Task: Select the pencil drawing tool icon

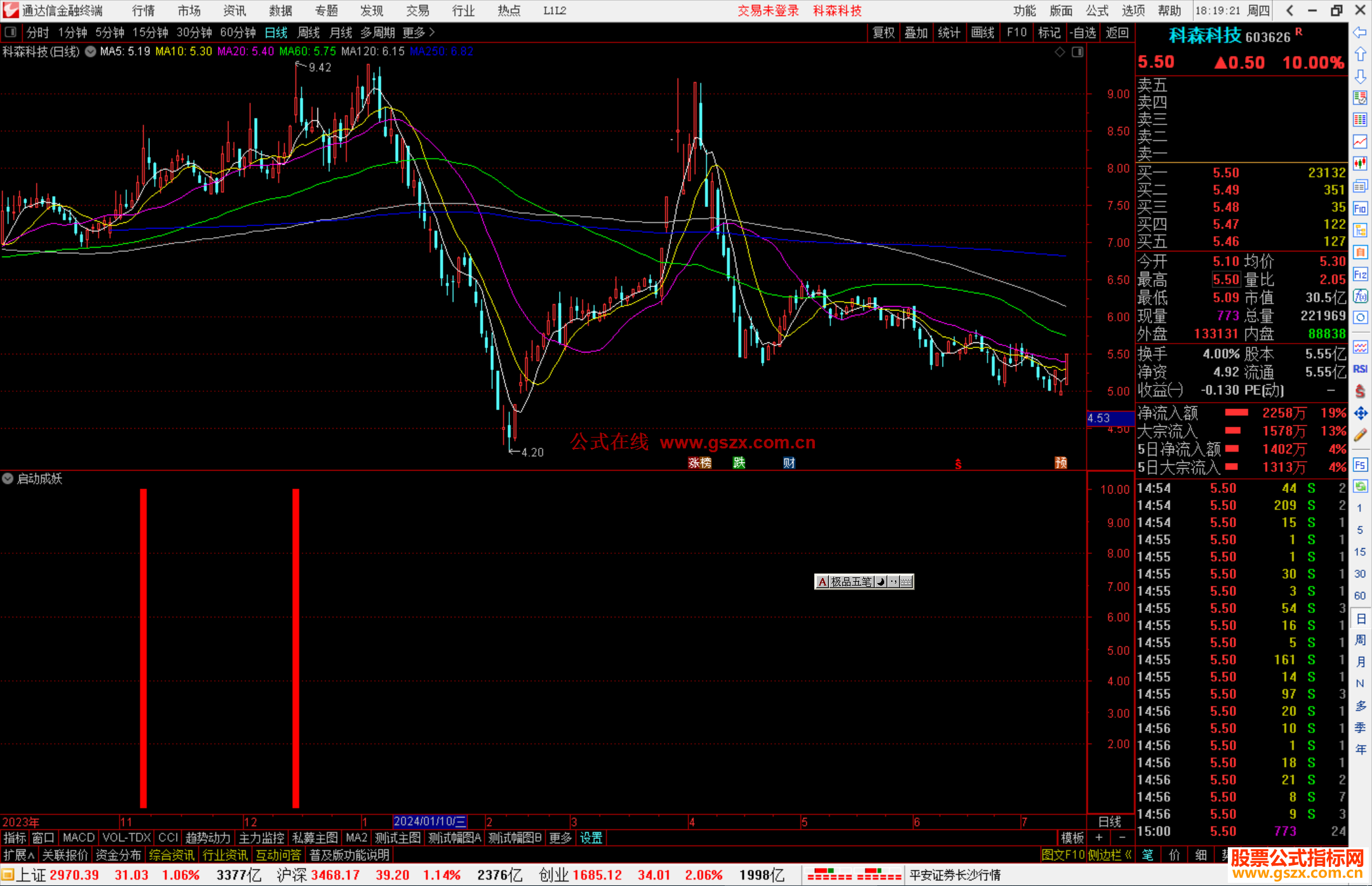Action: 1360,435
